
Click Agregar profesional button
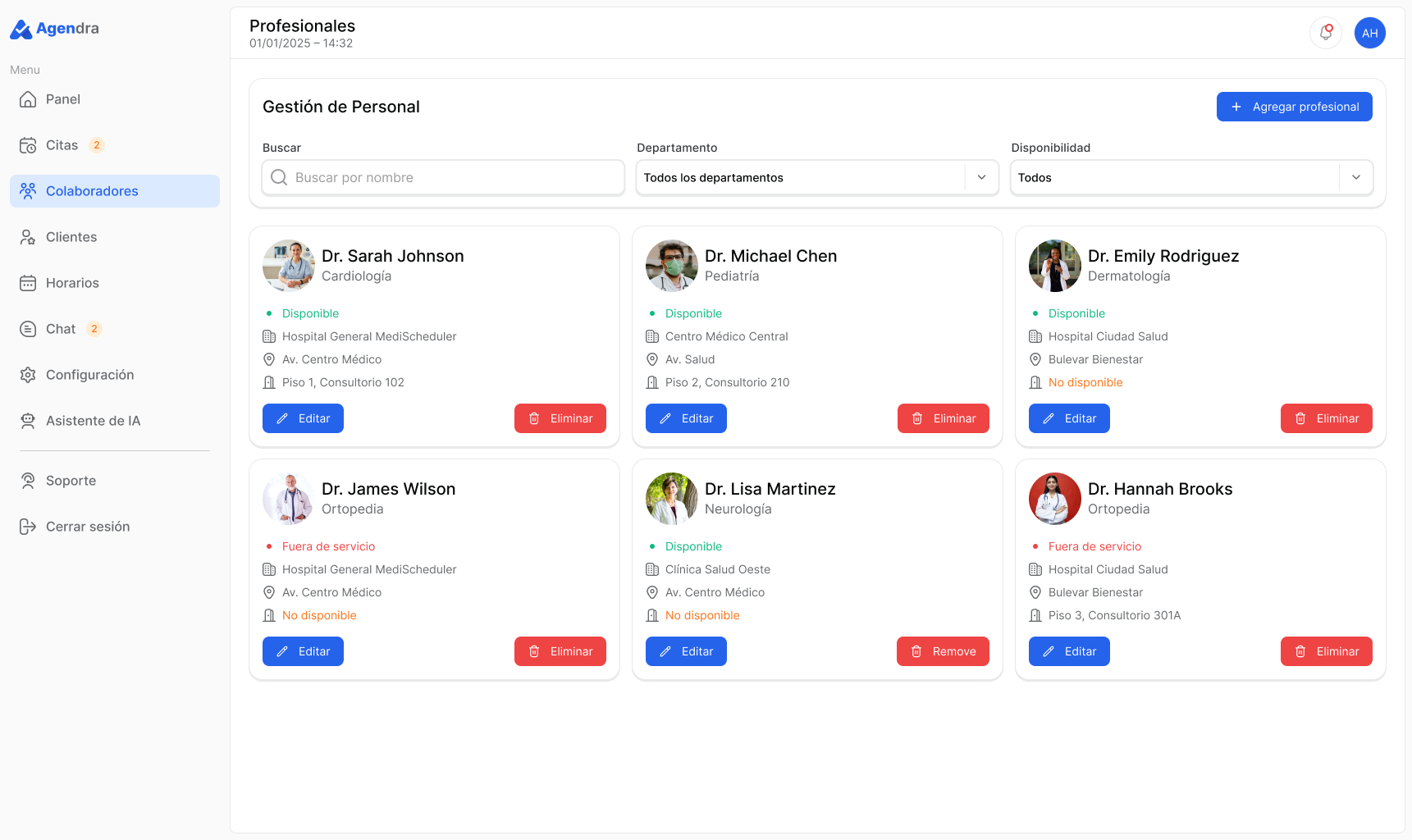pos(1294,107)
